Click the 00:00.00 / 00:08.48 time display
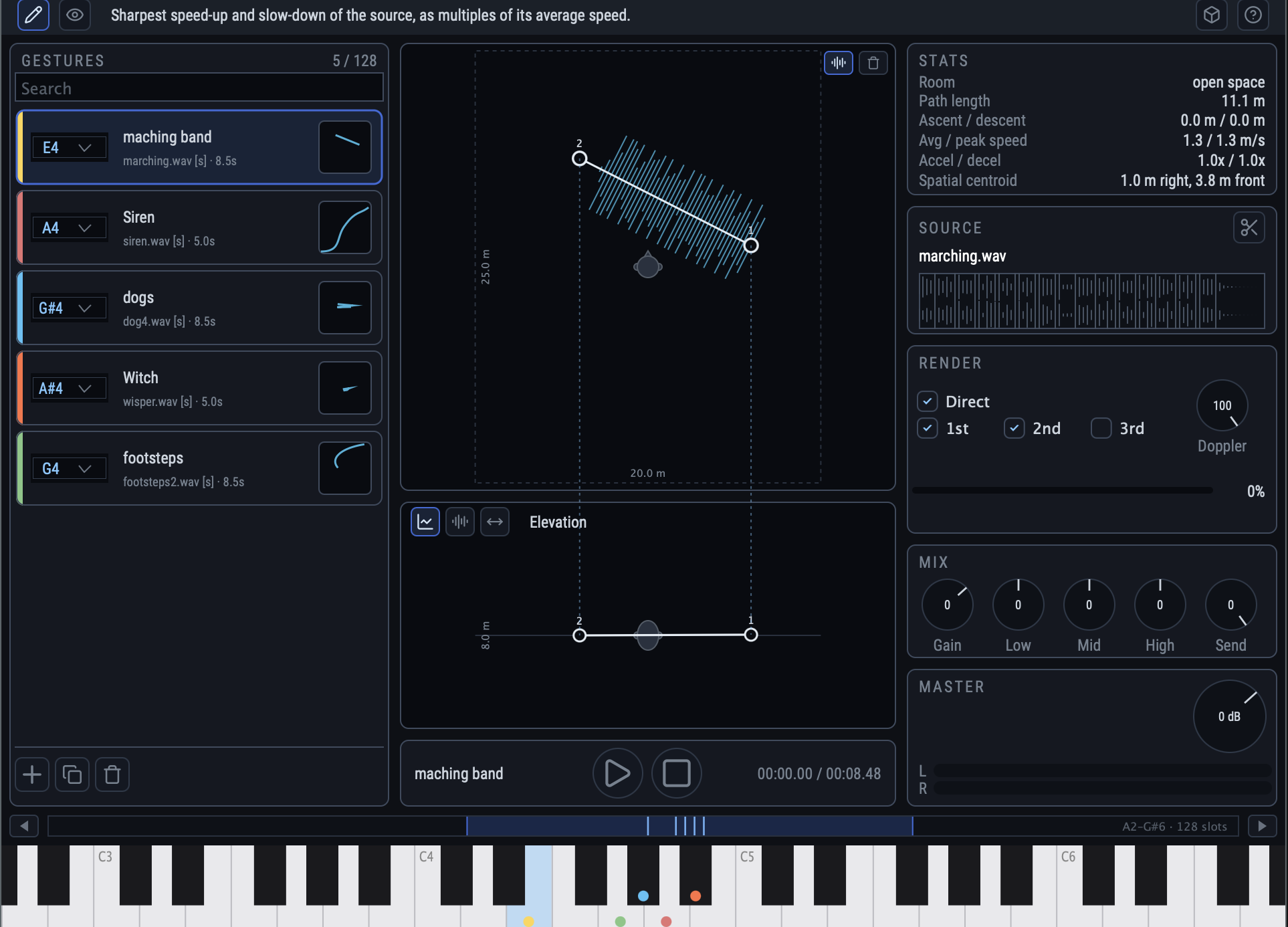This screenshot has width=1288, height=927. (x=819, y=773)
